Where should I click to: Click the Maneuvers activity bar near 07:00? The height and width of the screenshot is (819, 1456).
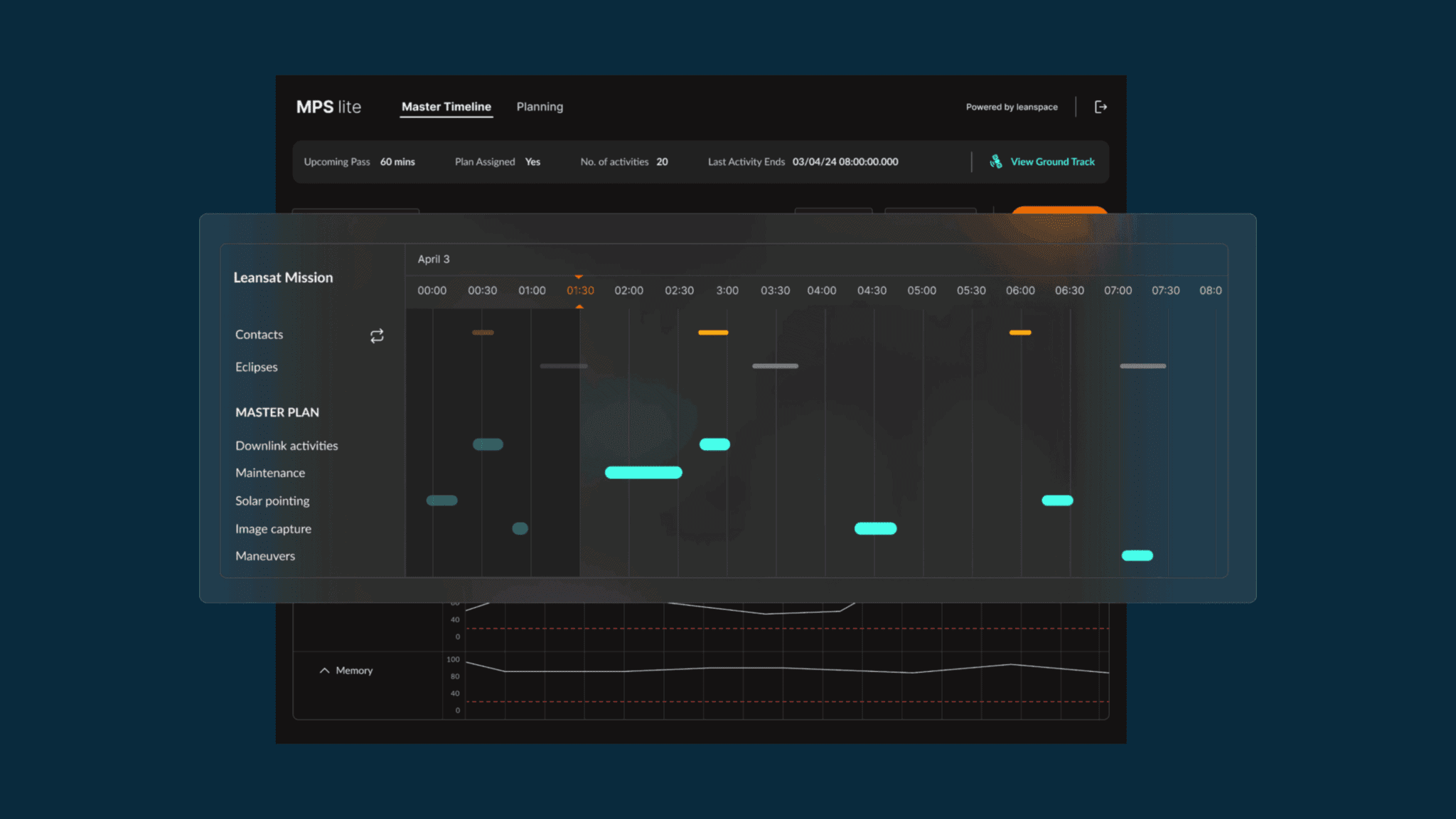[1137, 555]
